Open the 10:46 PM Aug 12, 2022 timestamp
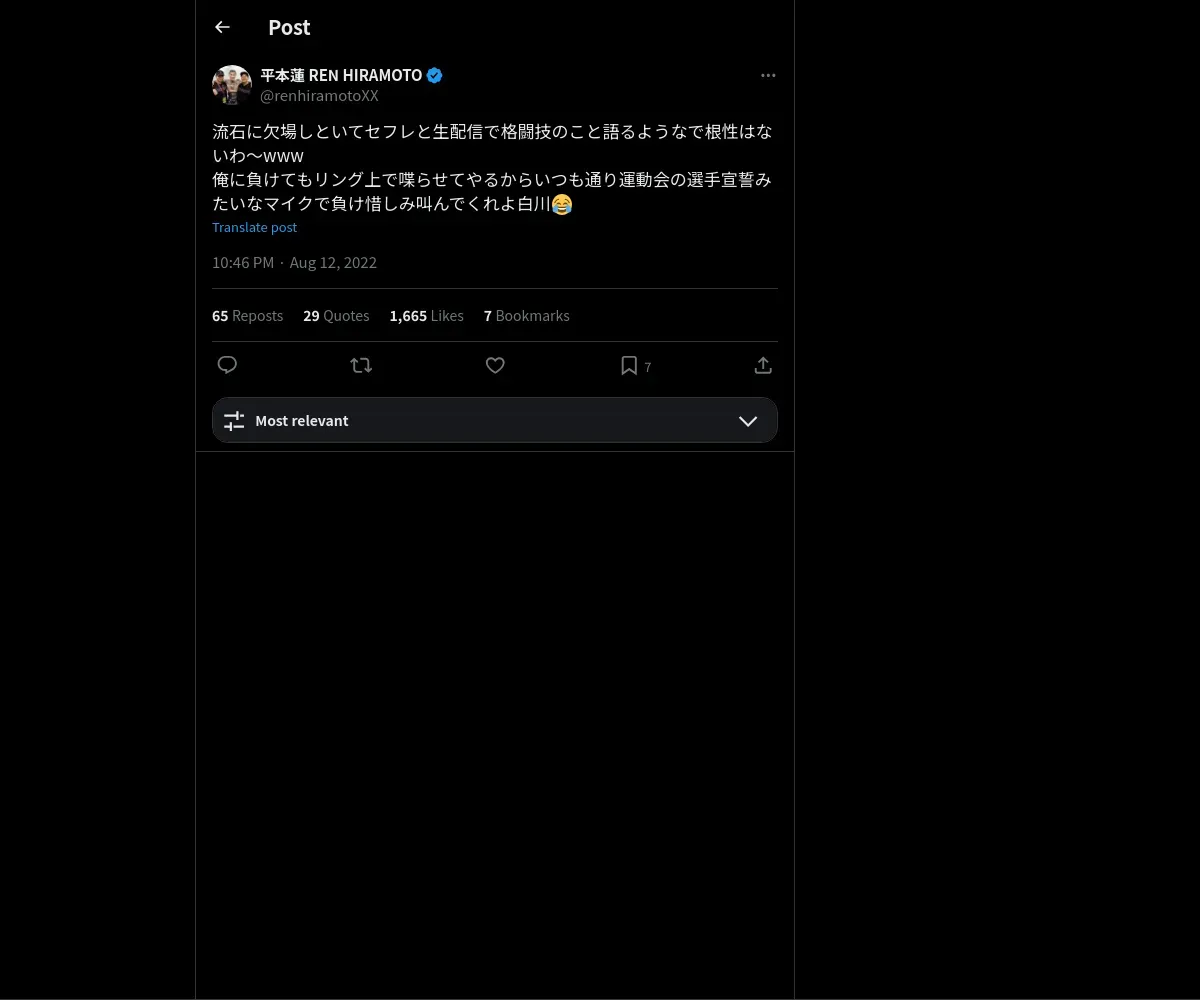Viewport: 1200px width, 1000px height. (x=294, y=262)
